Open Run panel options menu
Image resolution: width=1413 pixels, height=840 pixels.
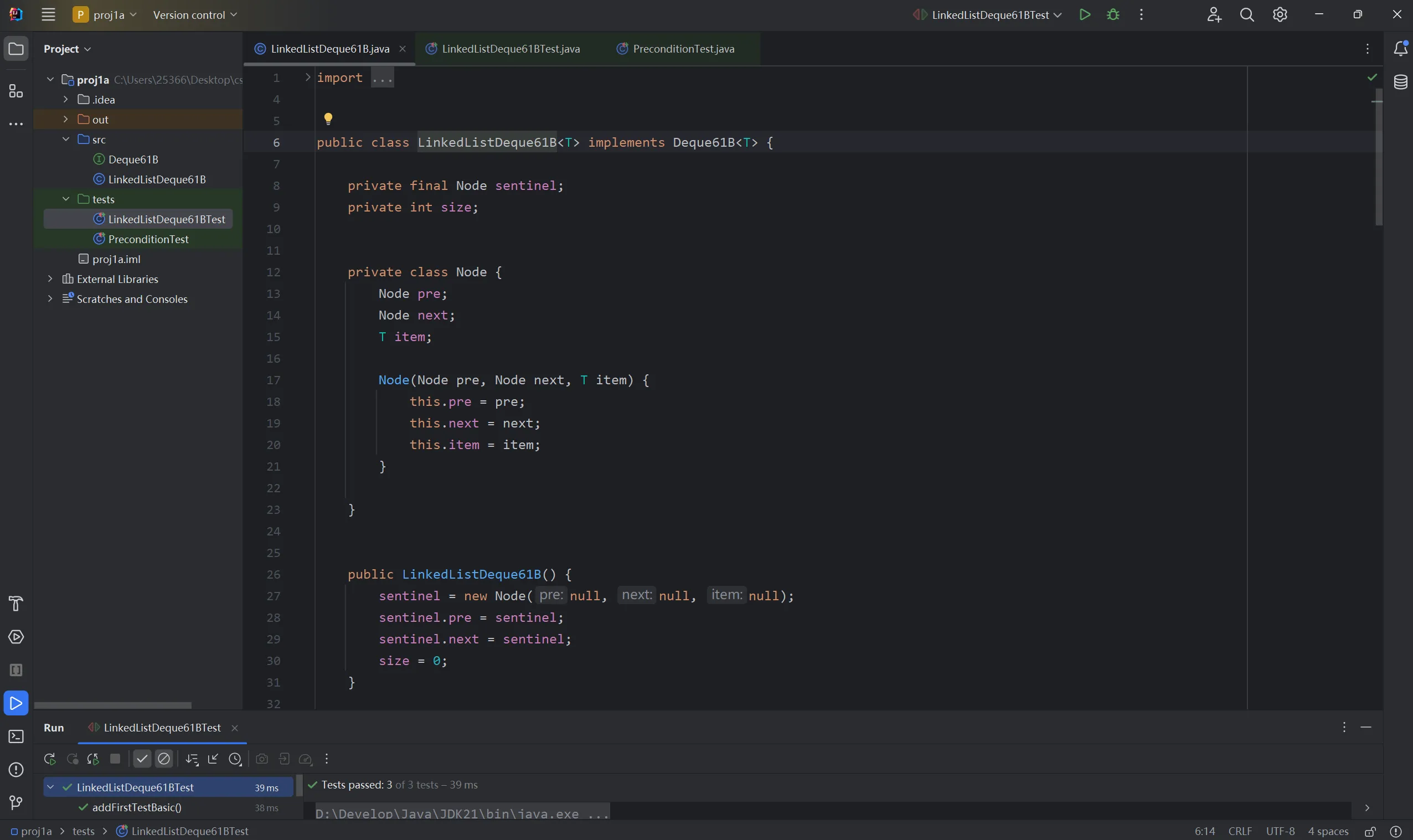pyautogui.click(x=1344, y=727)
